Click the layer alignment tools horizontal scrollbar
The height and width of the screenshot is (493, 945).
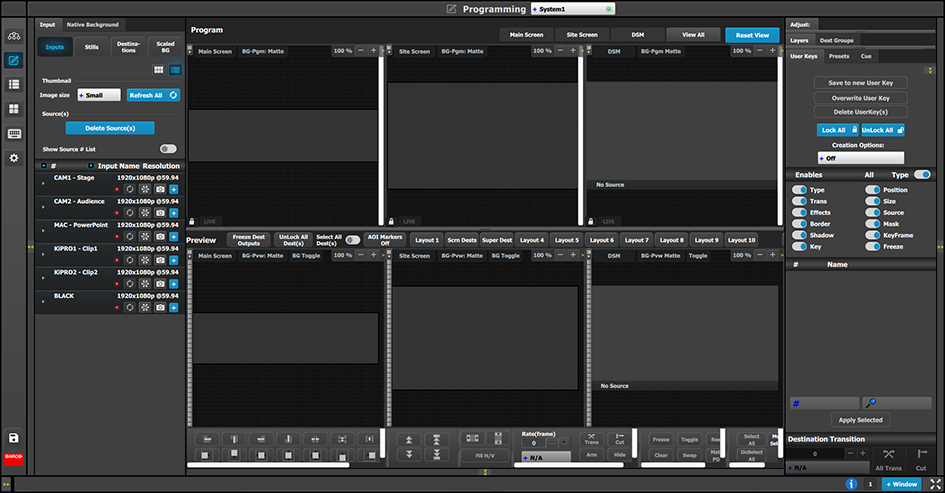(268, 465)
